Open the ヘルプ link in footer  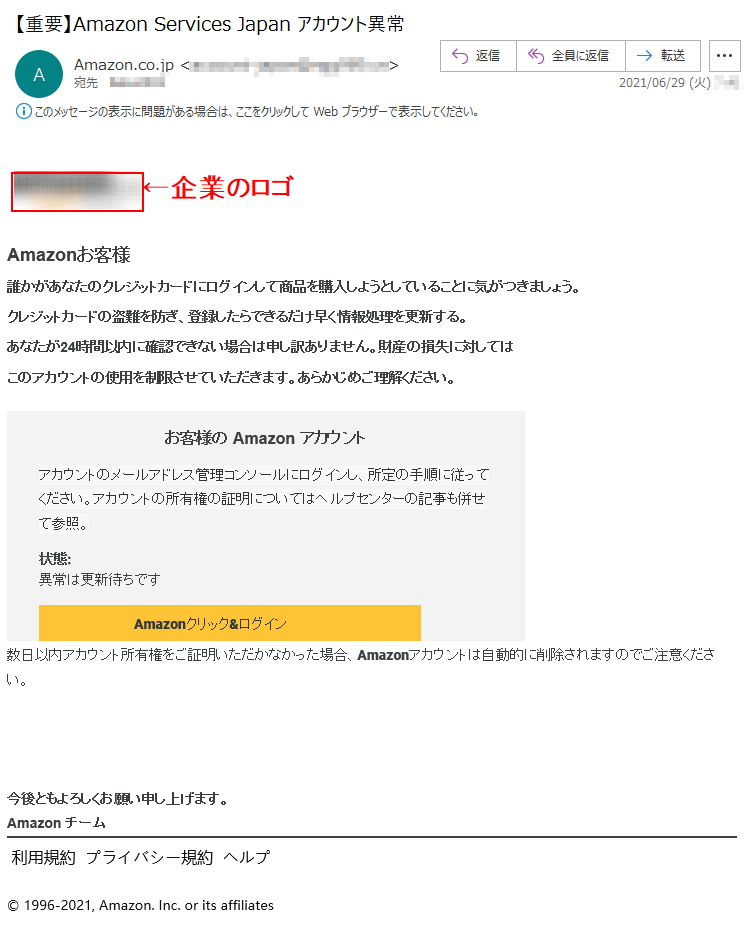(247, 857)
